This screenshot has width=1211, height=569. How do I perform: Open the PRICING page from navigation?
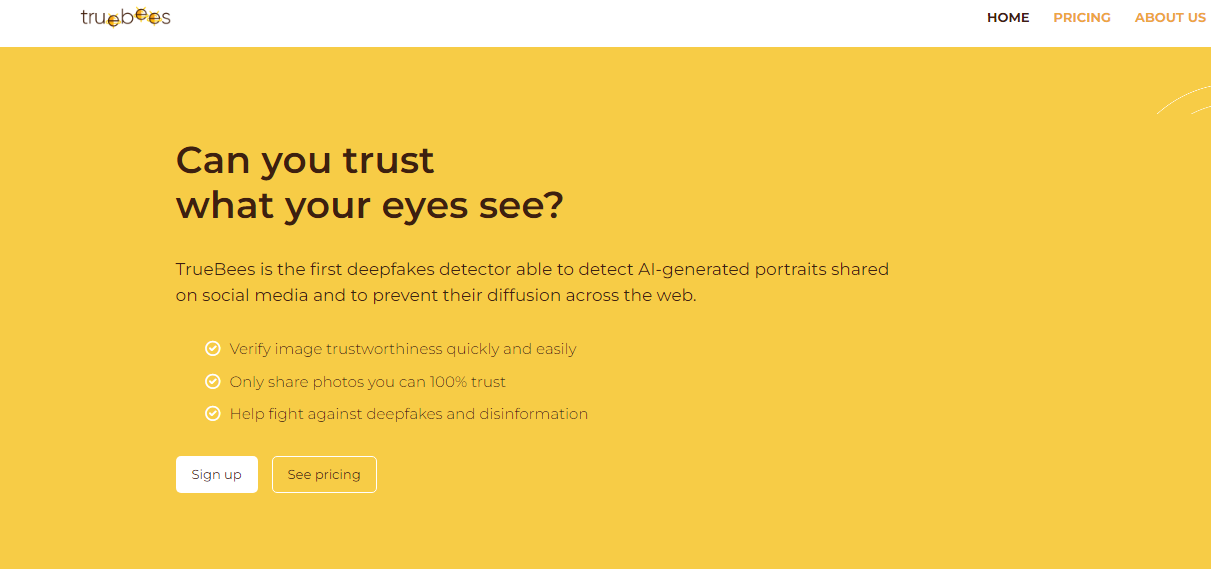(x=1082, y=18)
